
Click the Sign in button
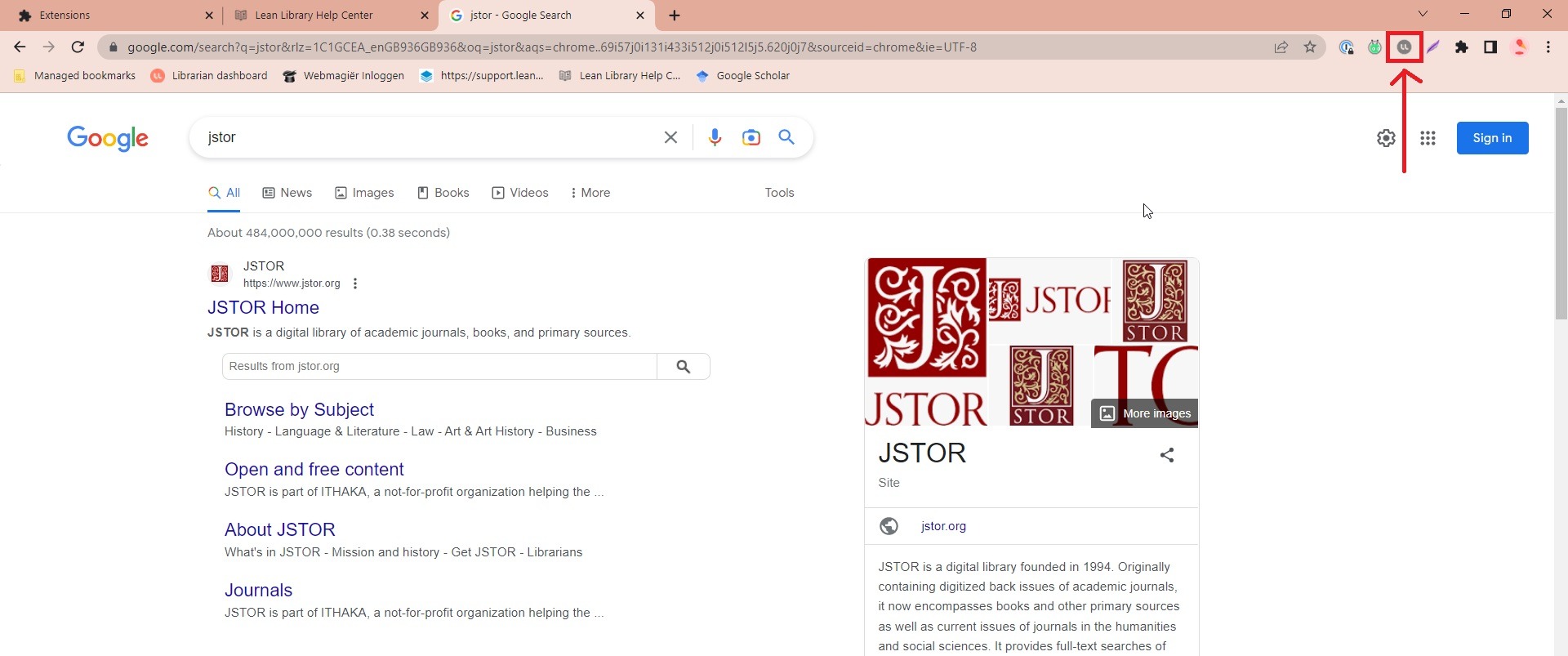click(x=1492, y=138)
